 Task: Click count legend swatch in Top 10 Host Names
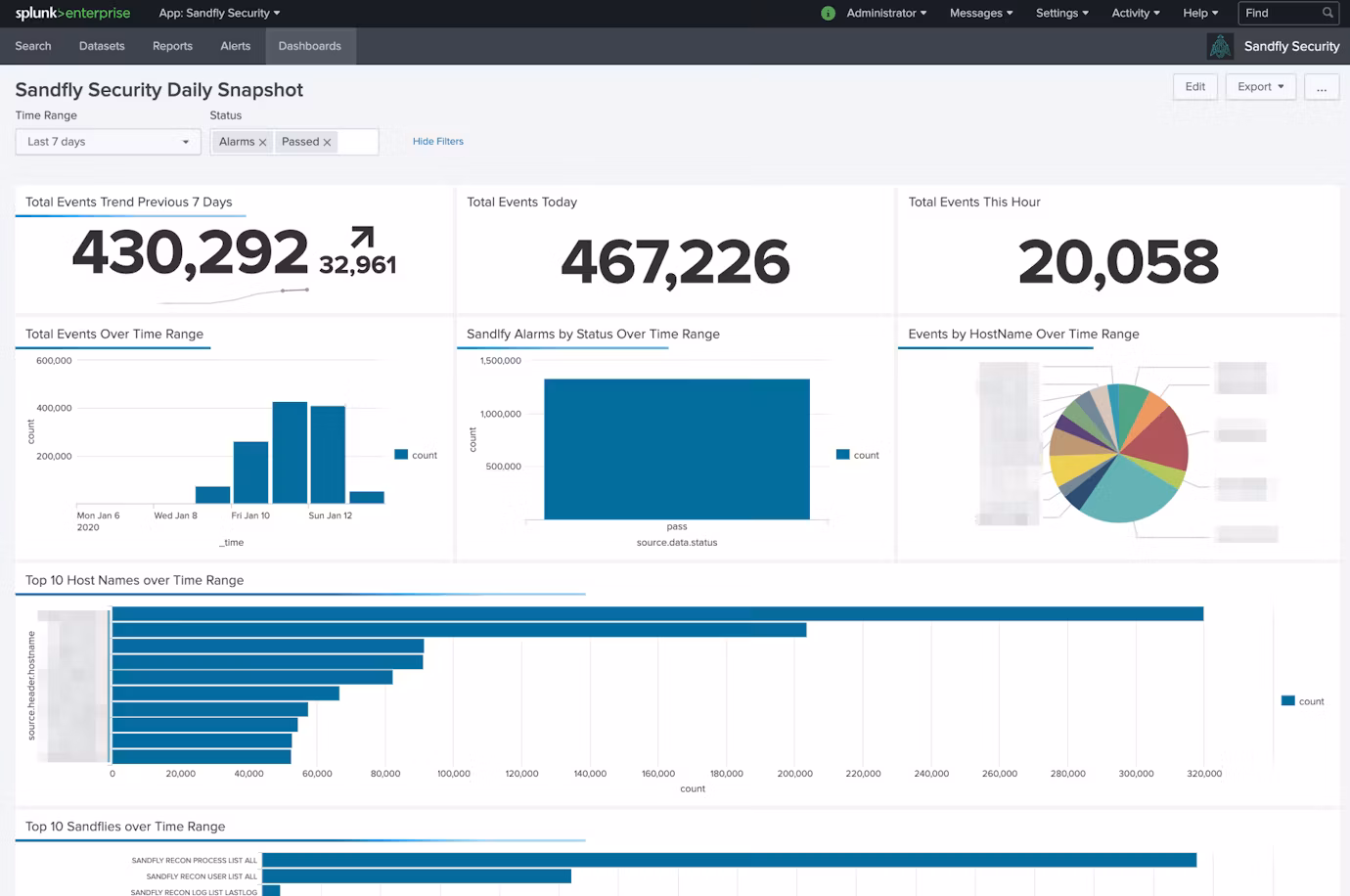(1288, 700)
